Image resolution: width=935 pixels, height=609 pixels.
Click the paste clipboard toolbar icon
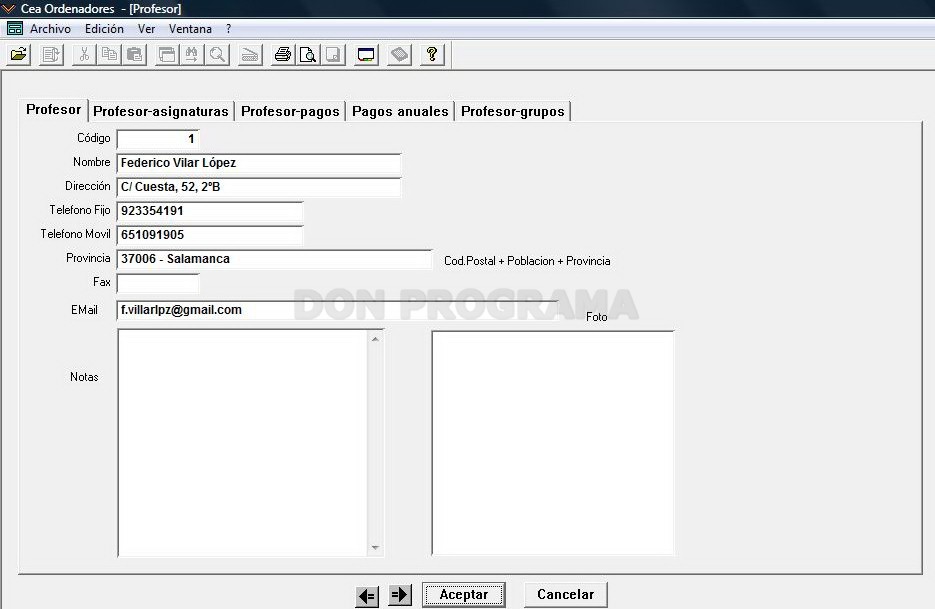click(135, 55)
